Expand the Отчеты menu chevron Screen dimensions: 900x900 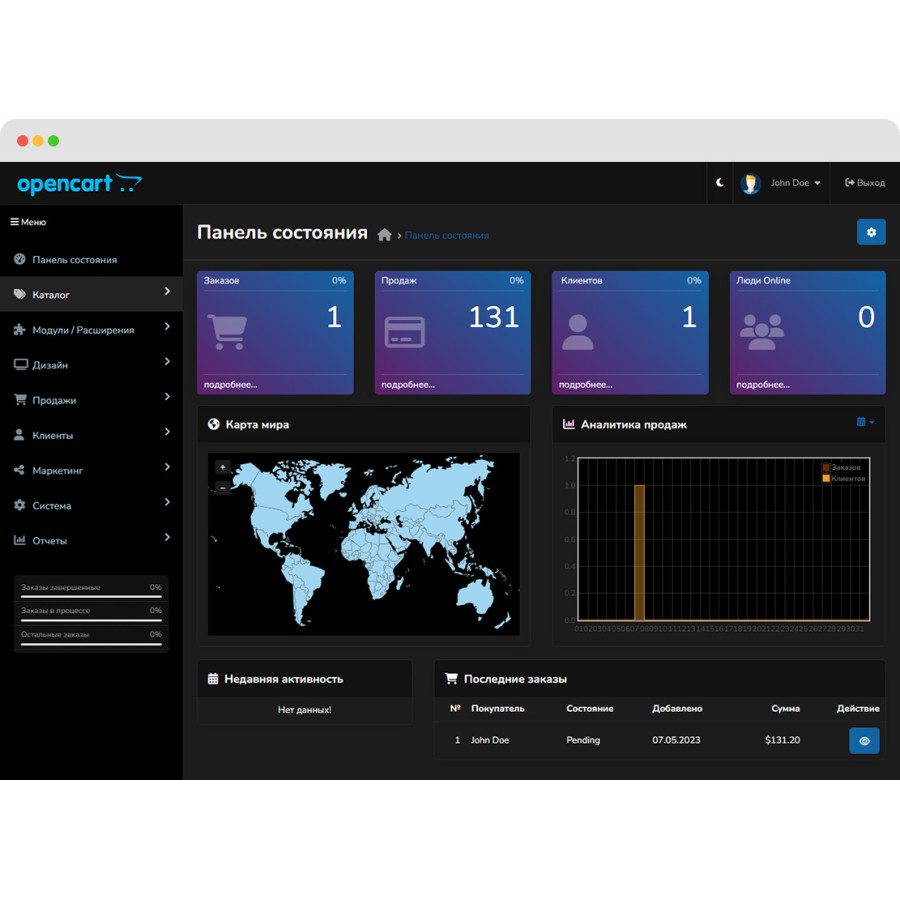pyautogui.click(x=167, y=537)
